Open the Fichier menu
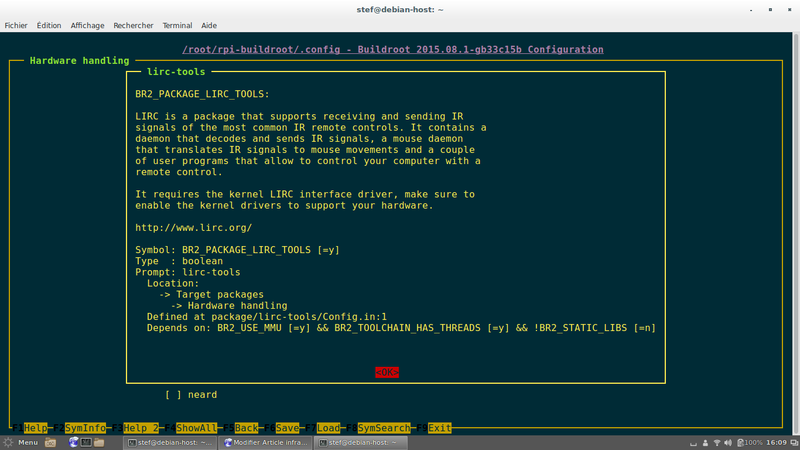This screenshot has height=450, width=800. click(x=16, y=26)
